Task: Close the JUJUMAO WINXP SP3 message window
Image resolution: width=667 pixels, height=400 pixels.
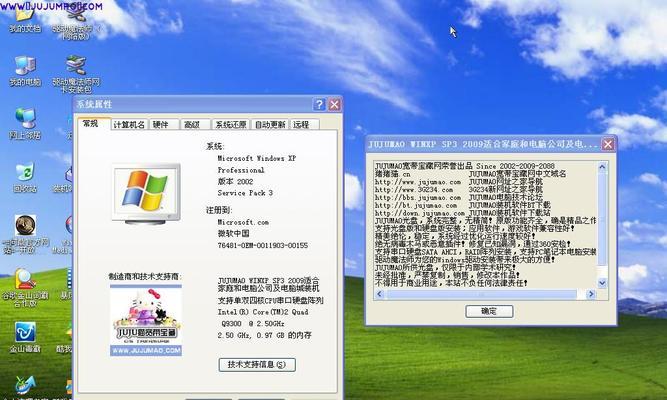Action: click(x=608, y=144)
